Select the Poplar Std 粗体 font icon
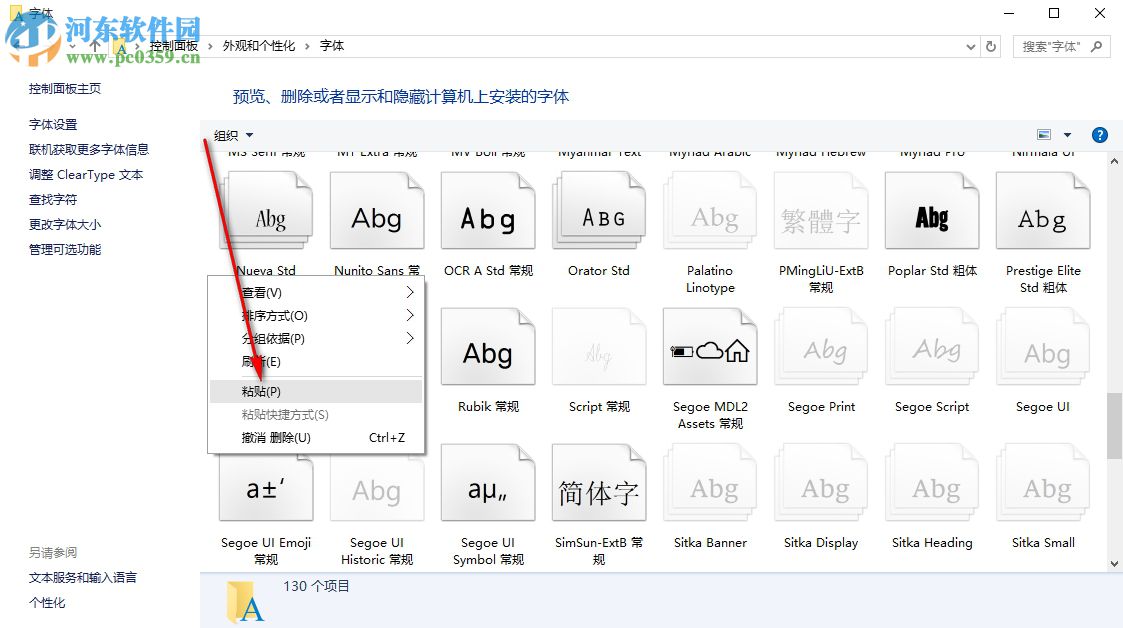Image resolution: width=1123 pixels, height=628 pixels. point(931,210)
